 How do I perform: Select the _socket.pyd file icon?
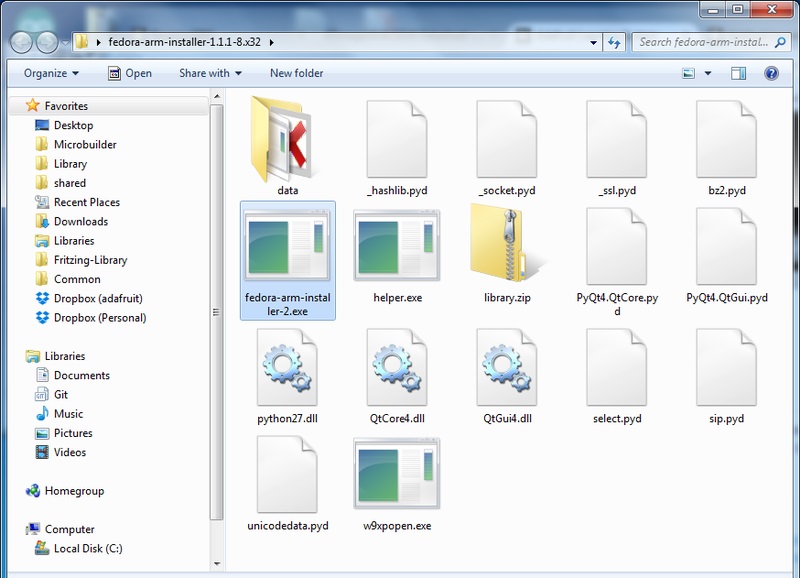(x=507, y=139)
